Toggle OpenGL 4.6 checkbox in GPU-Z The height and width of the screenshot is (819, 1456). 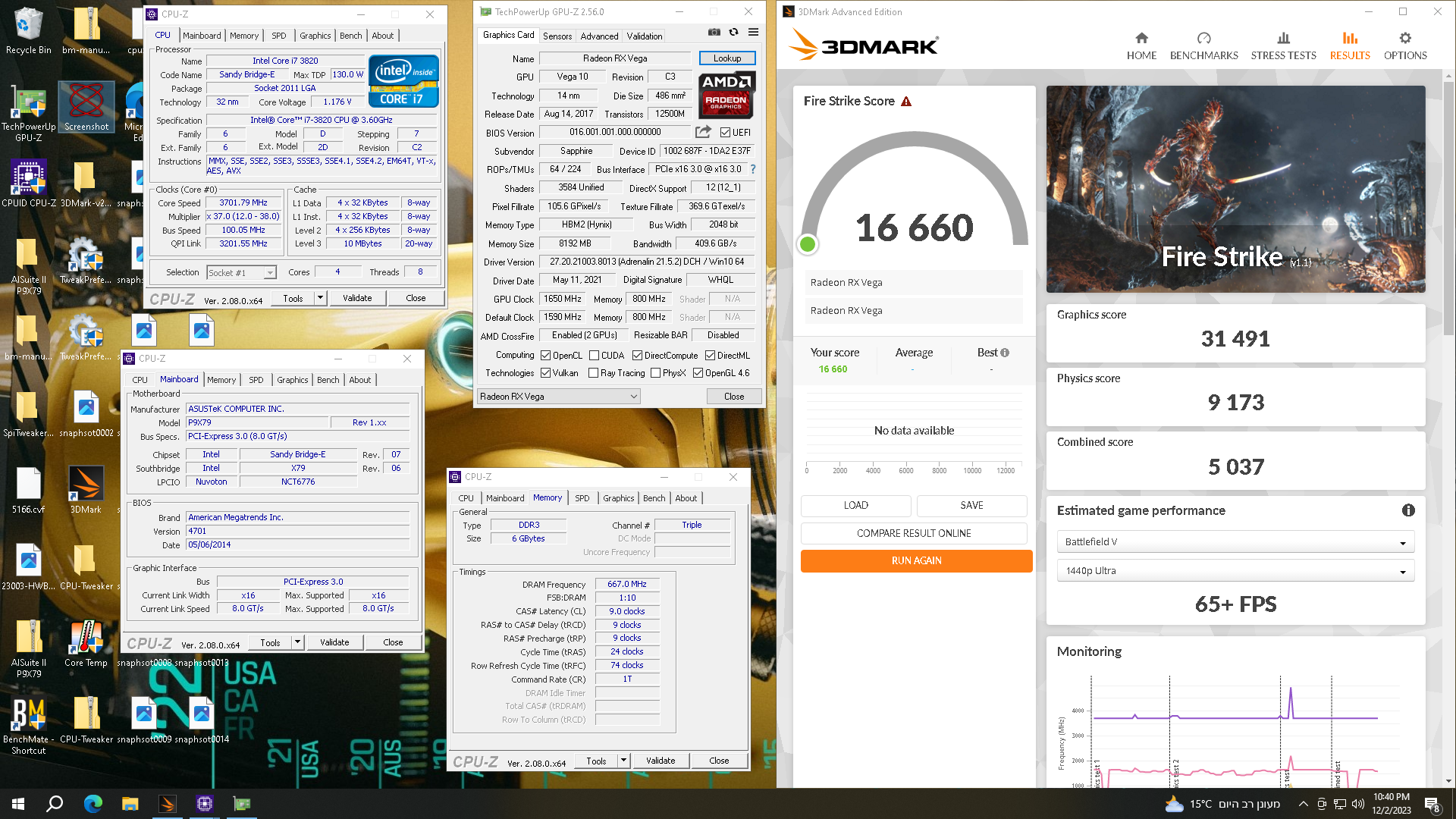click(x=698, y=373)
